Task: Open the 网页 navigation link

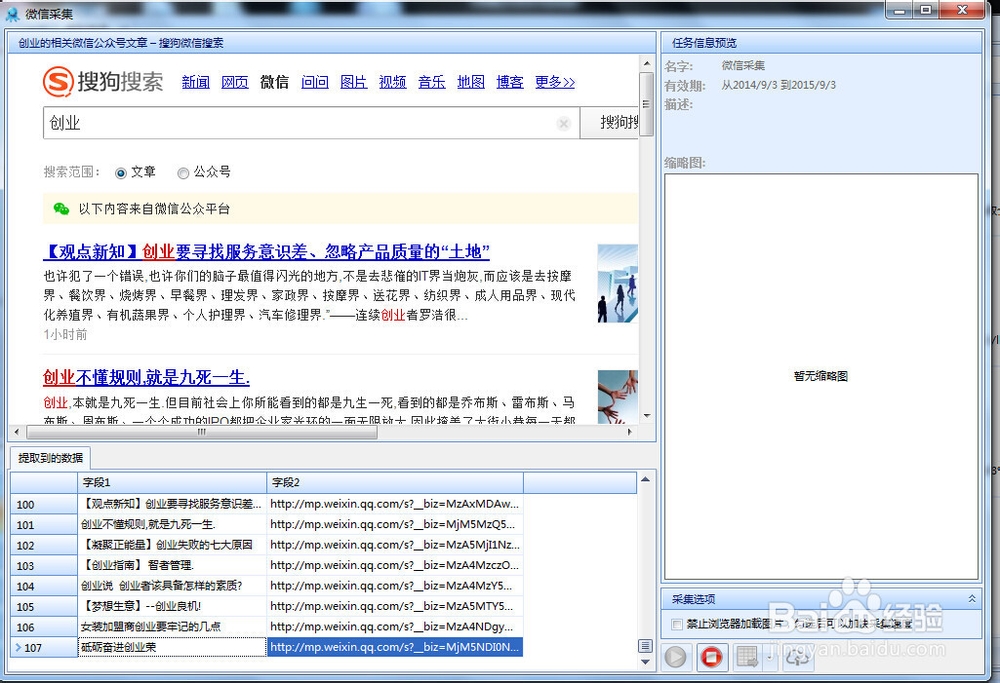Action: (235, 82)
